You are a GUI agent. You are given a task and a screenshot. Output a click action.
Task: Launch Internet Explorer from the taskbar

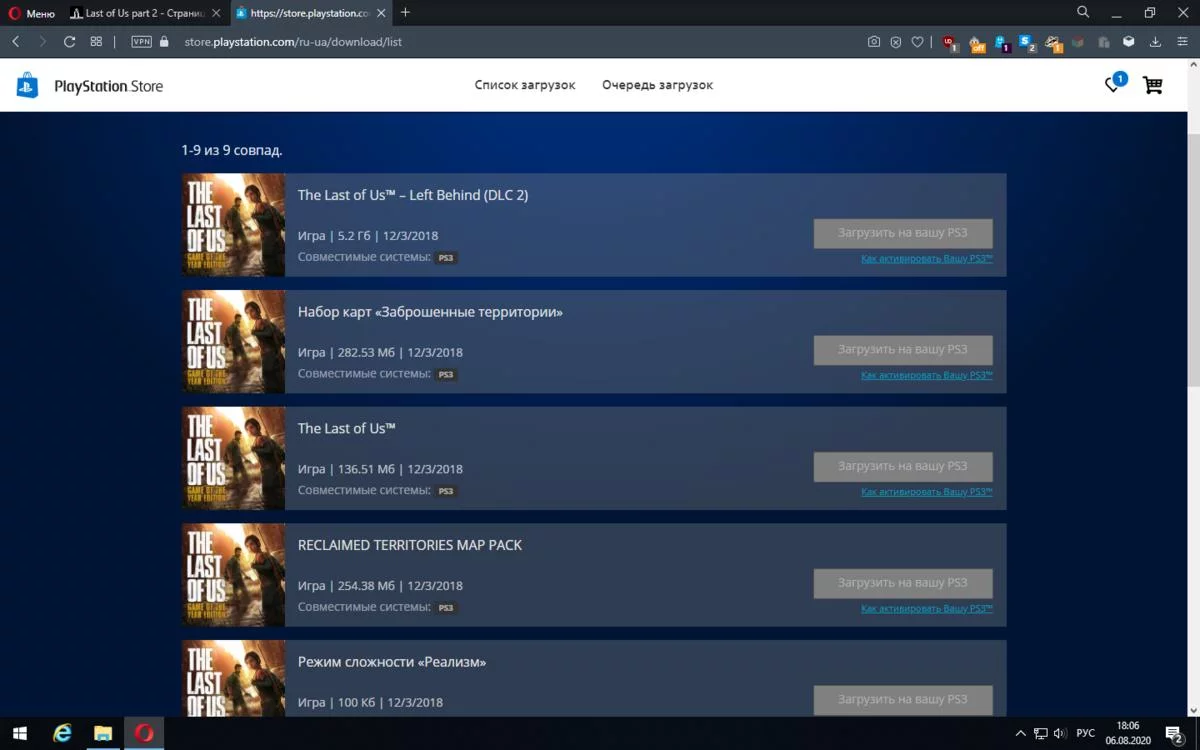(x=62, y=733)
